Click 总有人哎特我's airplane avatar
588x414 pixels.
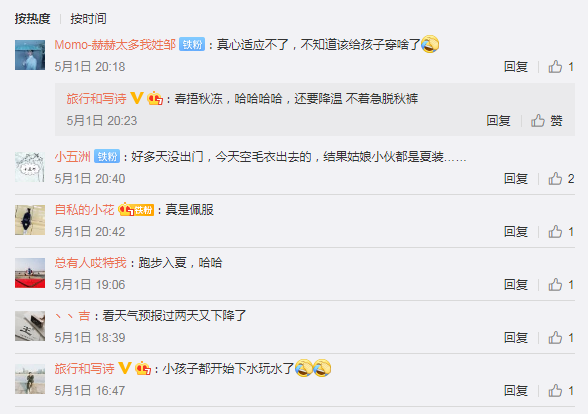pos(30,273)
